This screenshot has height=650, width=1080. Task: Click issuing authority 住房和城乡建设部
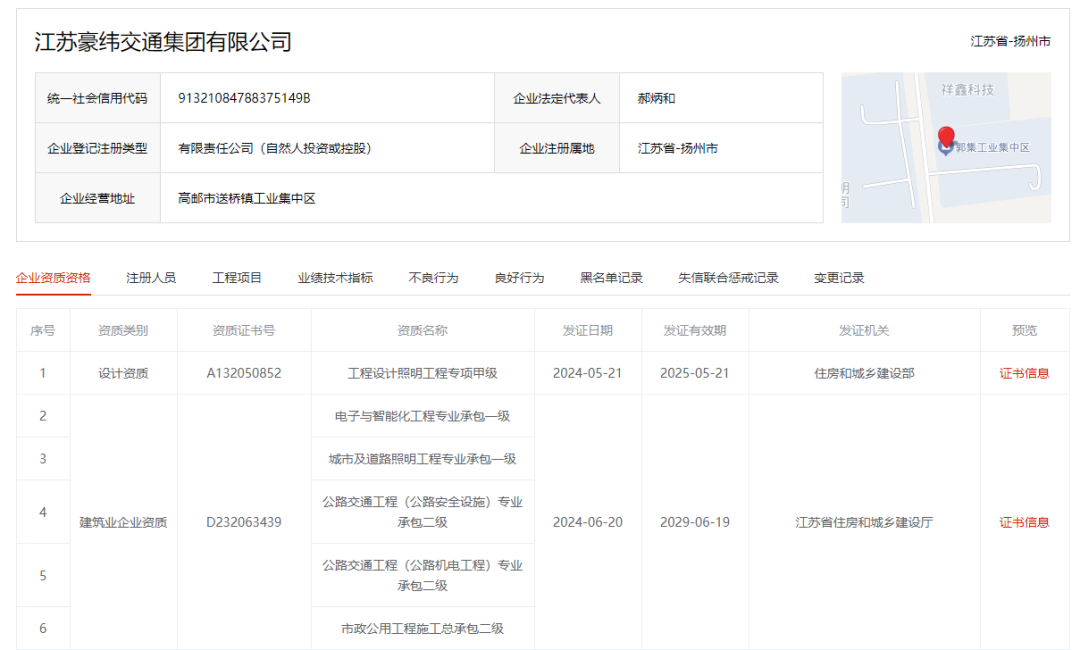click(864, 373)
